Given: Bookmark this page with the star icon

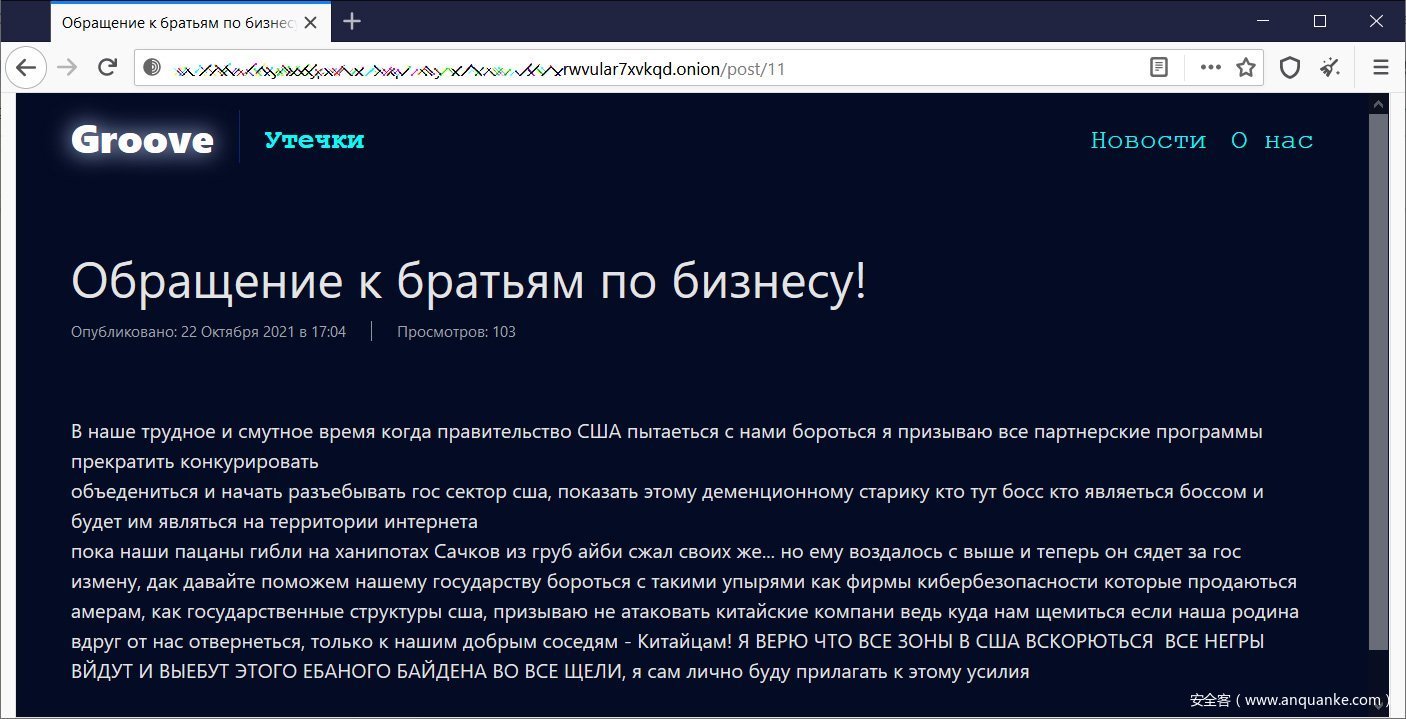Looking at the screenshot, I should point(1245,68).
